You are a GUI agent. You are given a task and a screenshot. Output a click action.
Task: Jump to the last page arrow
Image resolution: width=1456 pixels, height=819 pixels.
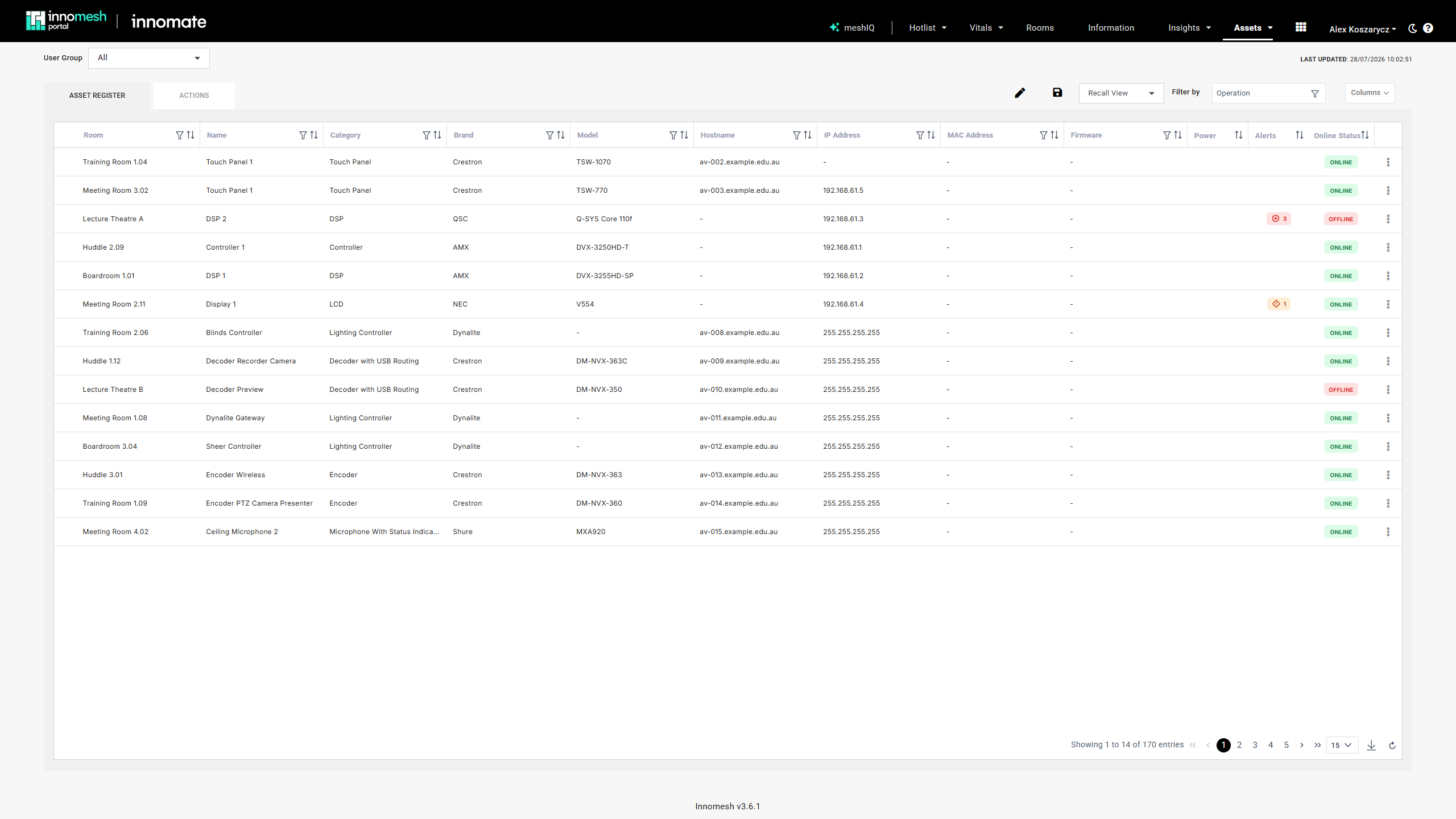1317,745
